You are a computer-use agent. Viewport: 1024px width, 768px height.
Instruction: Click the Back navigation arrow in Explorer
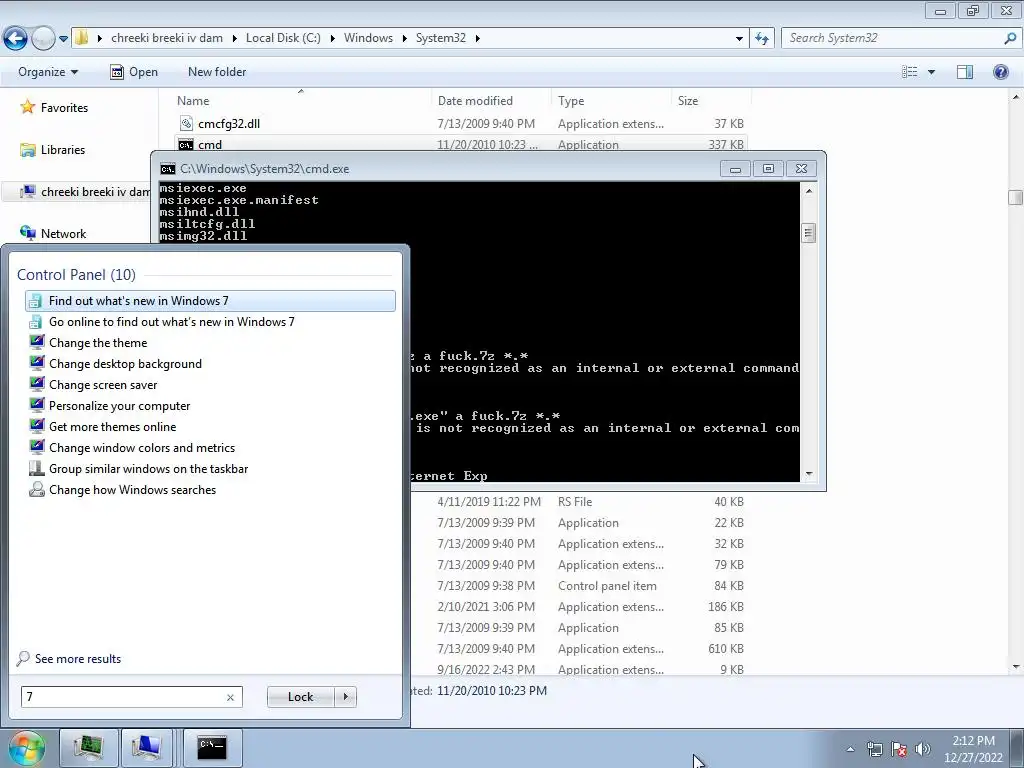(16, 38)
